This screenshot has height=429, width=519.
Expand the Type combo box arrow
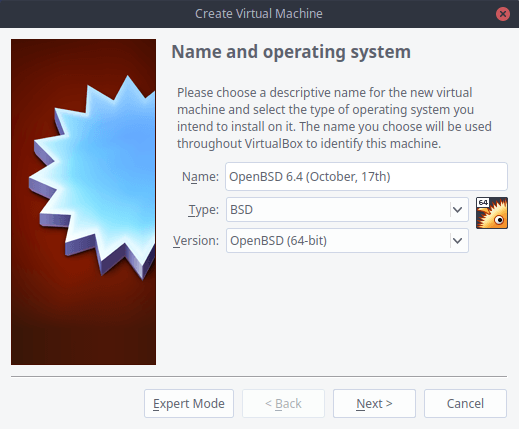(458, 210)
